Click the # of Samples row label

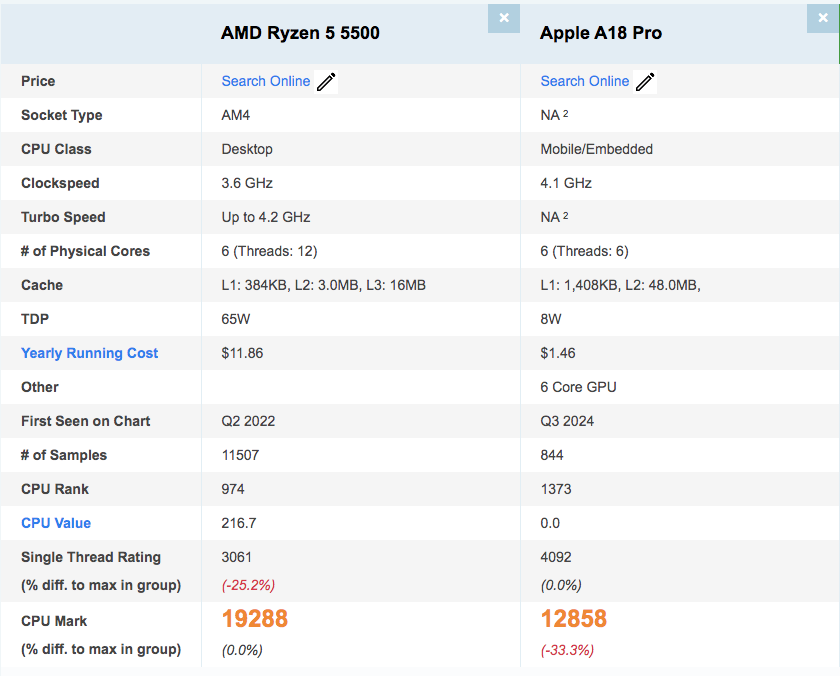click(64, 456)
